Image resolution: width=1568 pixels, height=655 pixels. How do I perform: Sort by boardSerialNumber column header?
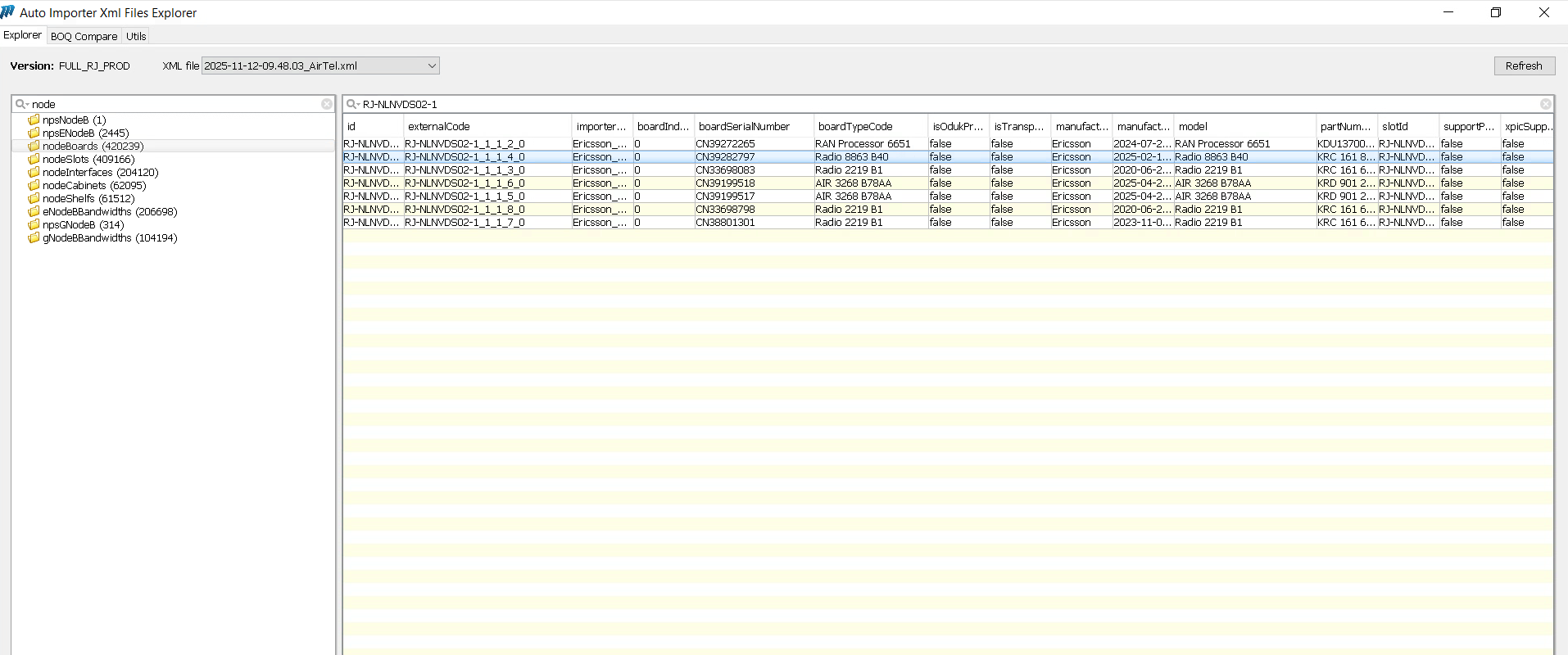[744, 126]
